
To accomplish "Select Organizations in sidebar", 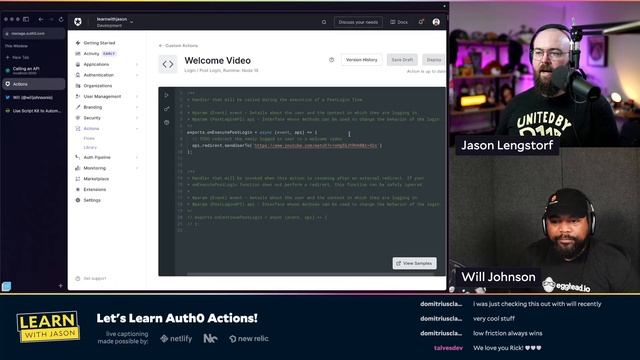I will tap(98, 86).
